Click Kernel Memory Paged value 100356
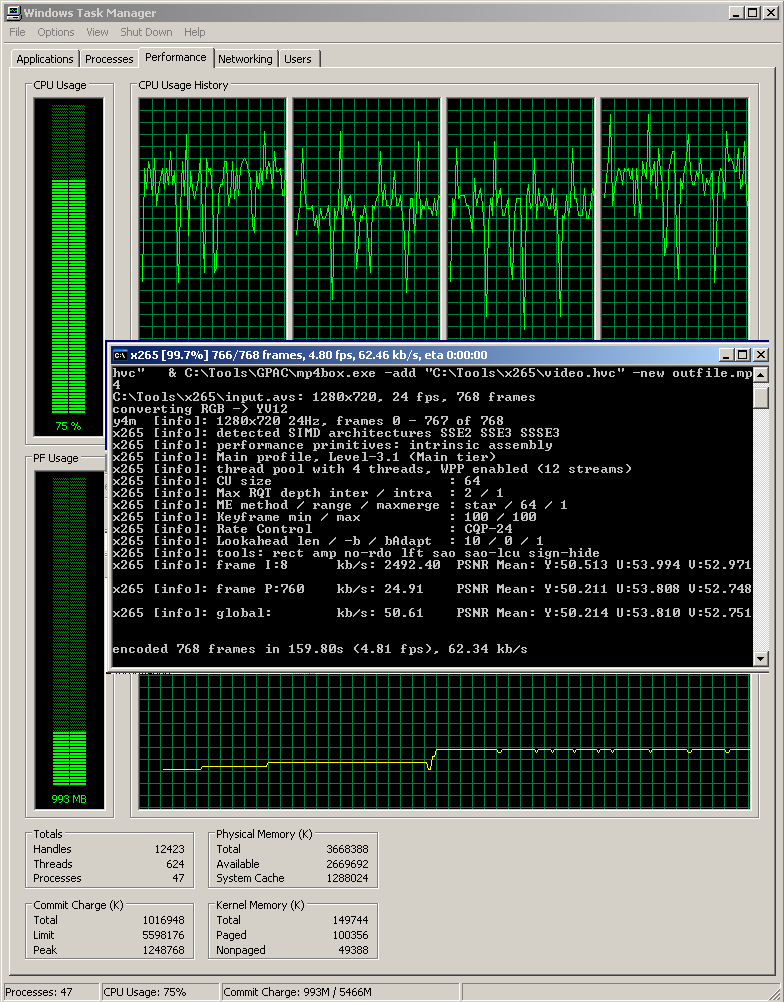 [350, 935]
